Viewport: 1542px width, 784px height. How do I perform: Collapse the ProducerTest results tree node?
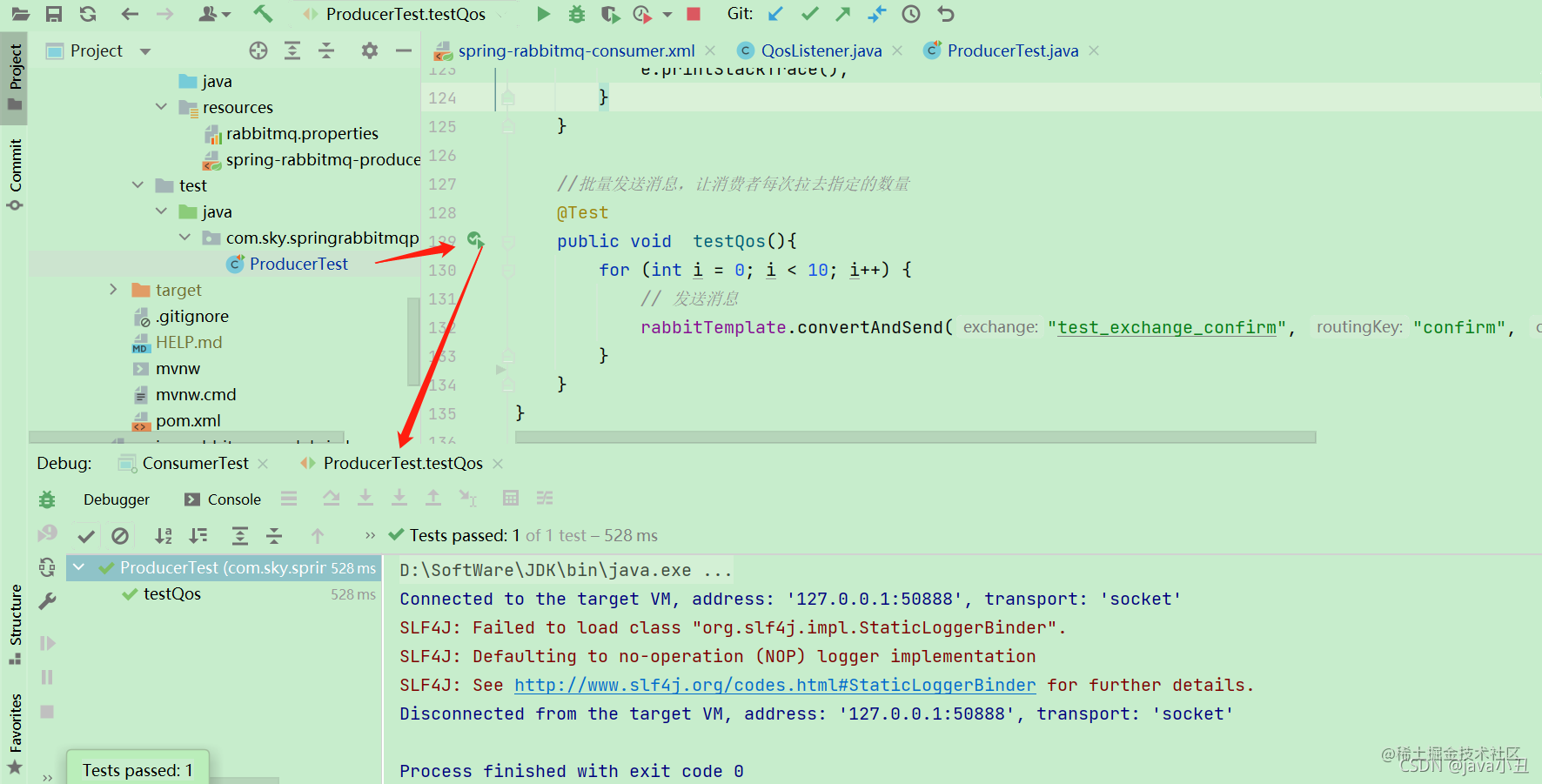click(78, 567)
